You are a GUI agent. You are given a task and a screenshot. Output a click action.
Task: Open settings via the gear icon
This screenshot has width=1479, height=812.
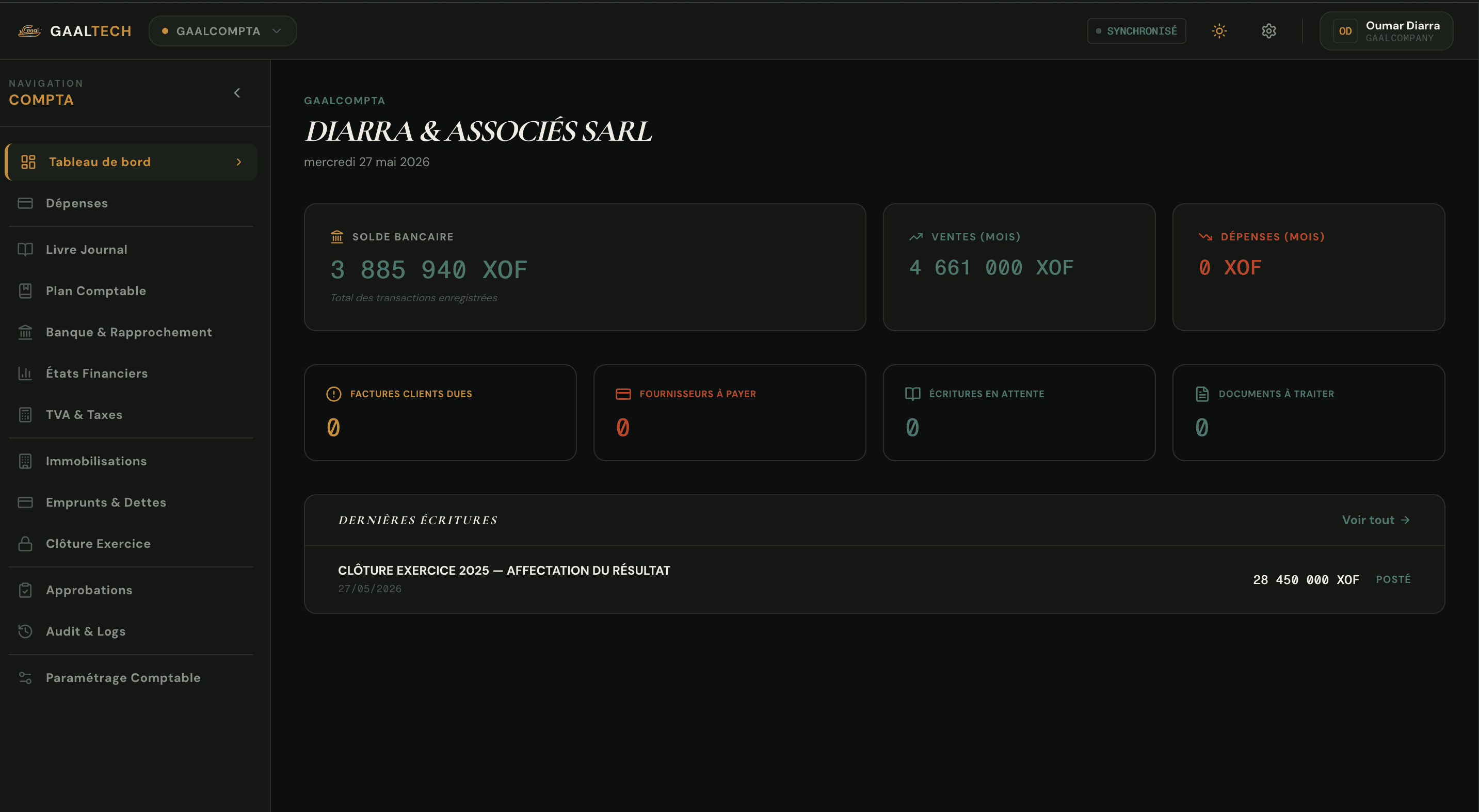pyautogui.click(x=1269, y=31)
